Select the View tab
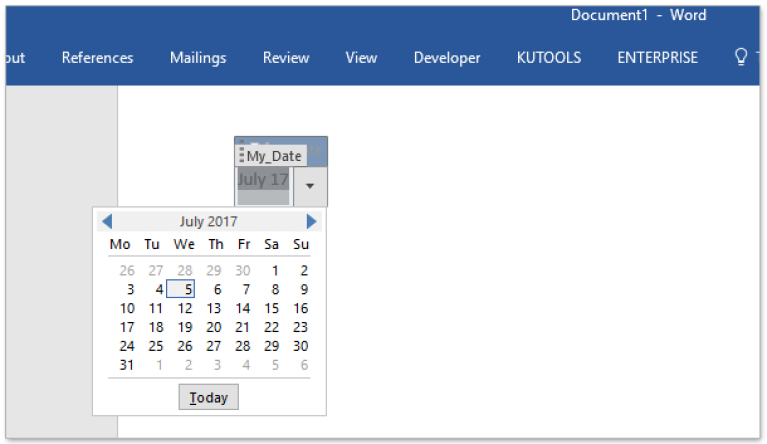The height and width of the screenshot is (444, 767). 361,58
